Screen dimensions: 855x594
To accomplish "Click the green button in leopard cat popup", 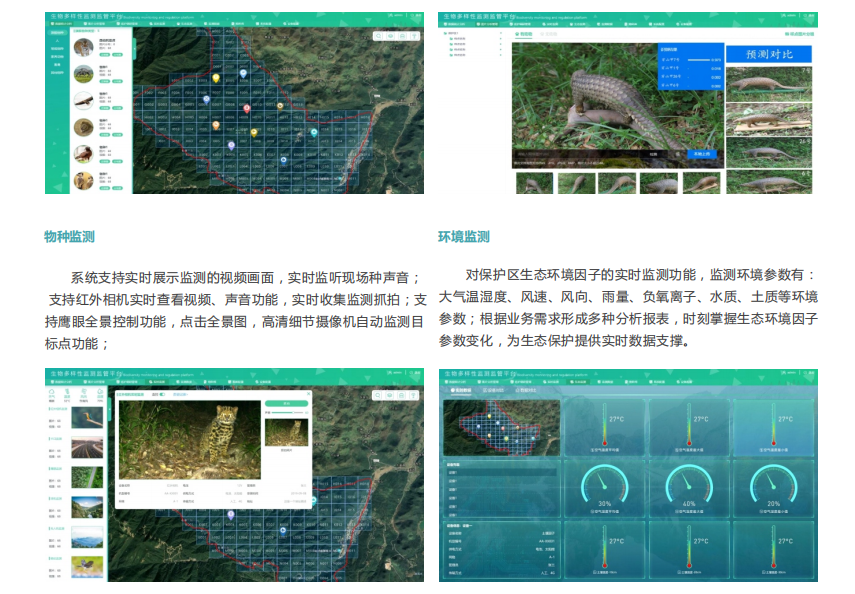I will click(285, 404).
